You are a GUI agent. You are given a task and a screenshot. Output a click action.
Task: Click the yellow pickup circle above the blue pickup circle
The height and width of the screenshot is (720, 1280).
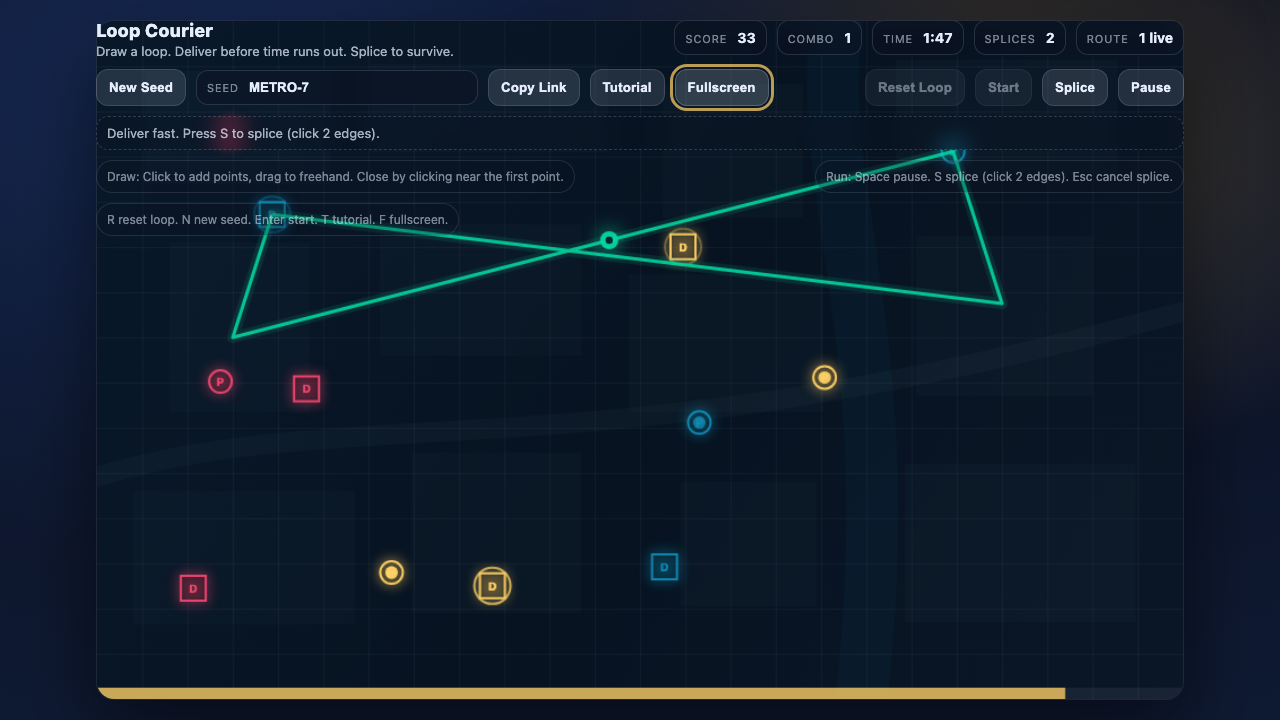pos(824,377)
